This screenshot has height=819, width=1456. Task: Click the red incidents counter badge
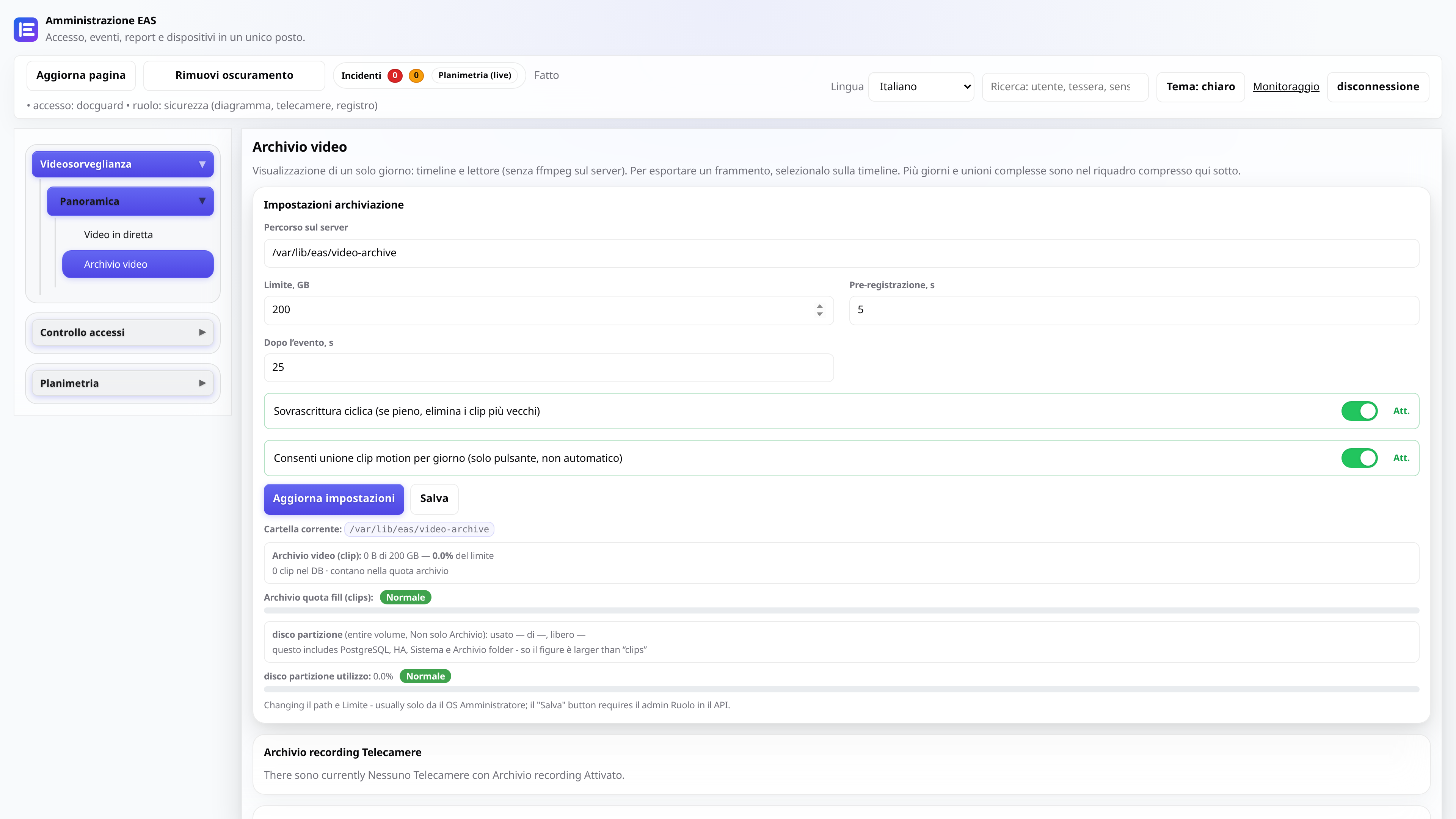394,75
